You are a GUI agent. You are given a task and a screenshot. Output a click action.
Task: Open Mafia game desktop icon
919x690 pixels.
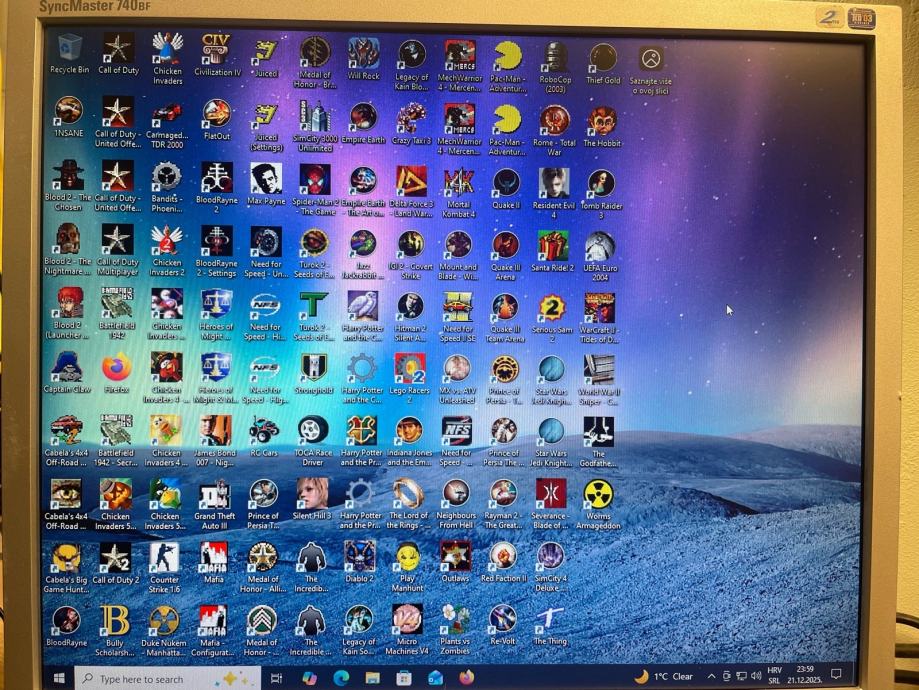click(213, 562)
